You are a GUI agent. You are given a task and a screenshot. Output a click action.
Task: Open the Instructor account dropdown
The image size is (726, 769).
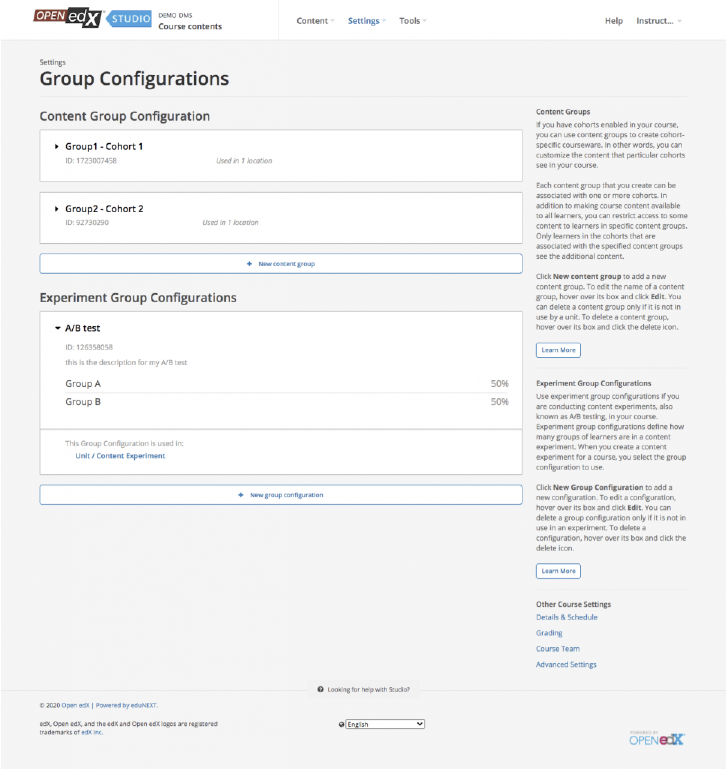pos(659,21)
